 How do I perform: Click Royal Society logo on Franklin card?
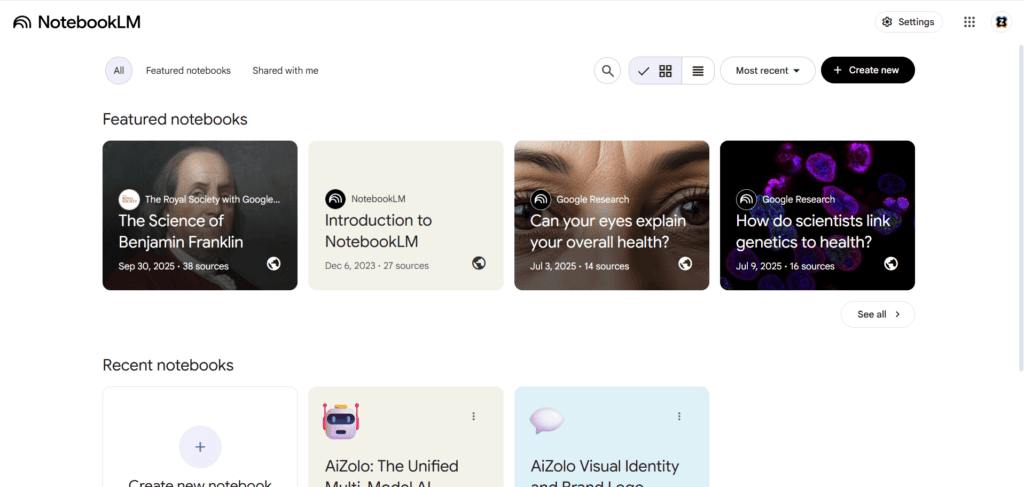[x=129, y=199]
